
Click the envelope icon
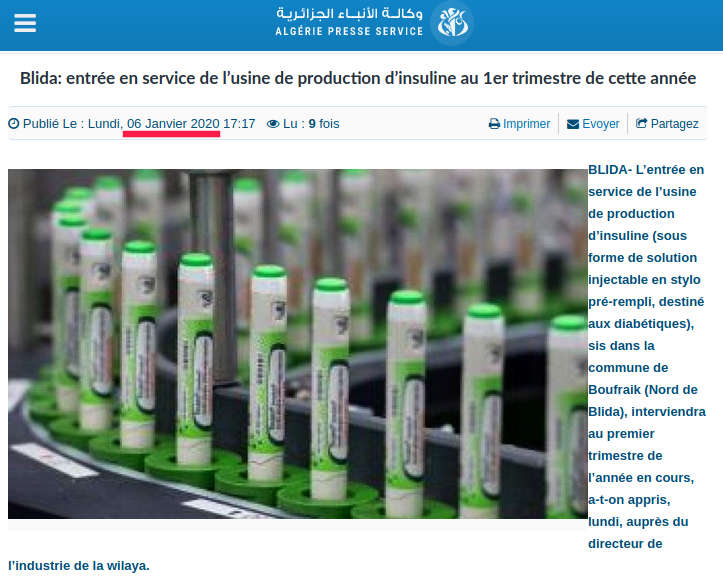click(573, 124)
